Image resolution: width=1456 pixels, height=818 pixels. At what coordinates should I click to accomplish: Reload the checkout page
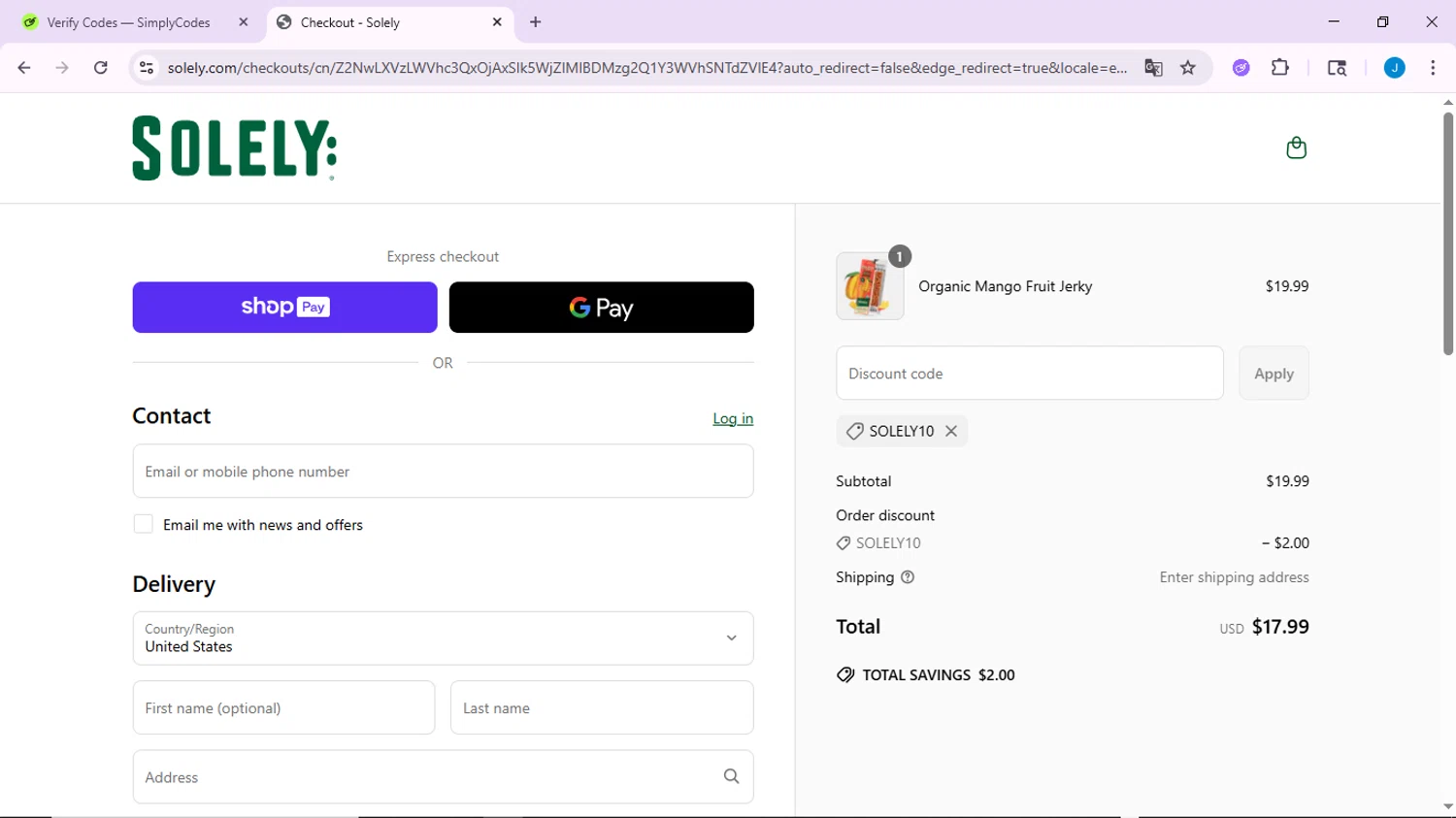(x=101, y=68)
